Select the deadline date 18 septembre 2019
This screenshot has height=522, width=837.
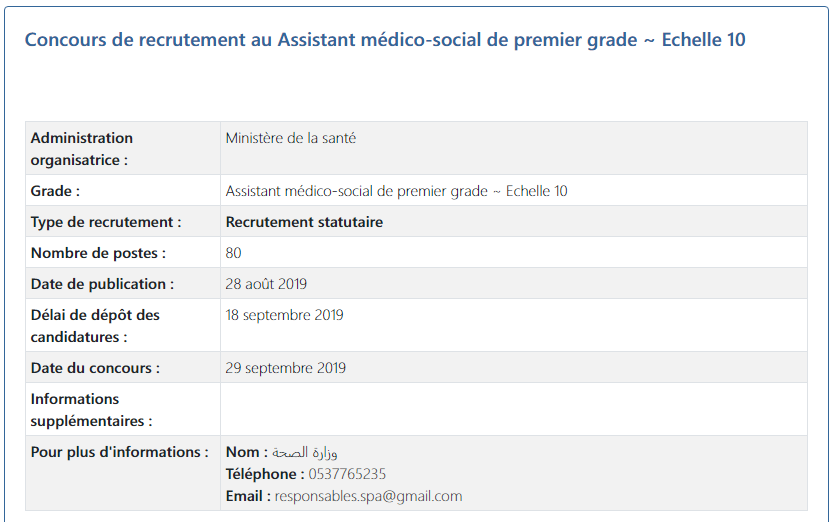(284, 315)
